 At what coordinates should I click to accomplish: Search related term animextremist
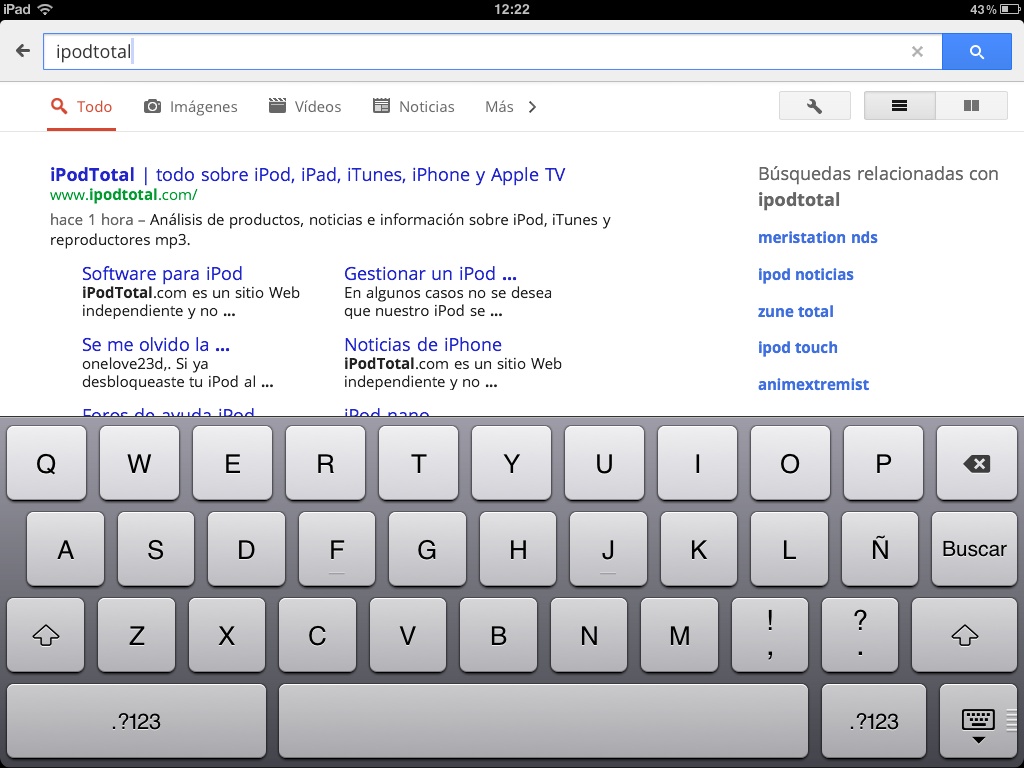pos(813,385)
